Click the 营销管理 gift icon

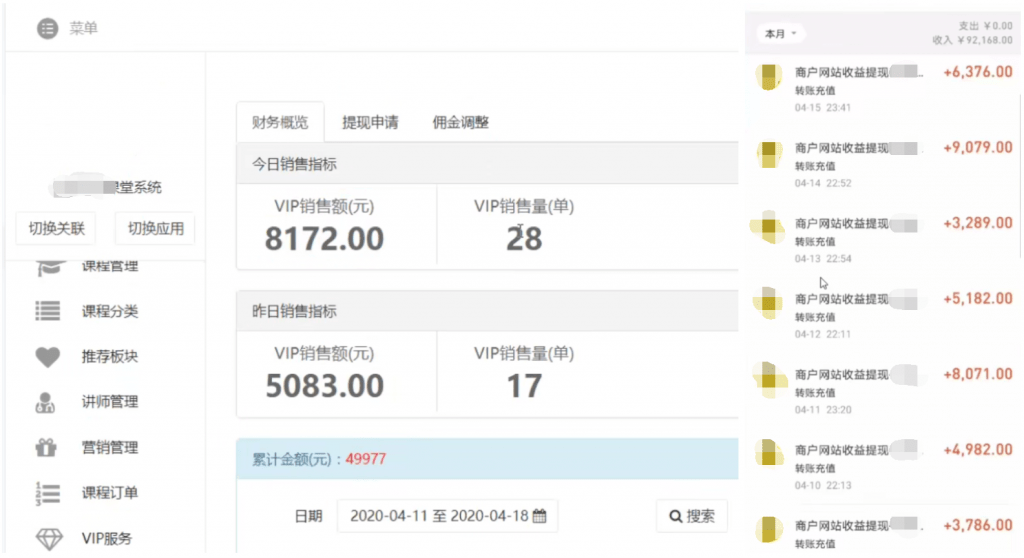tap(48, 447)
